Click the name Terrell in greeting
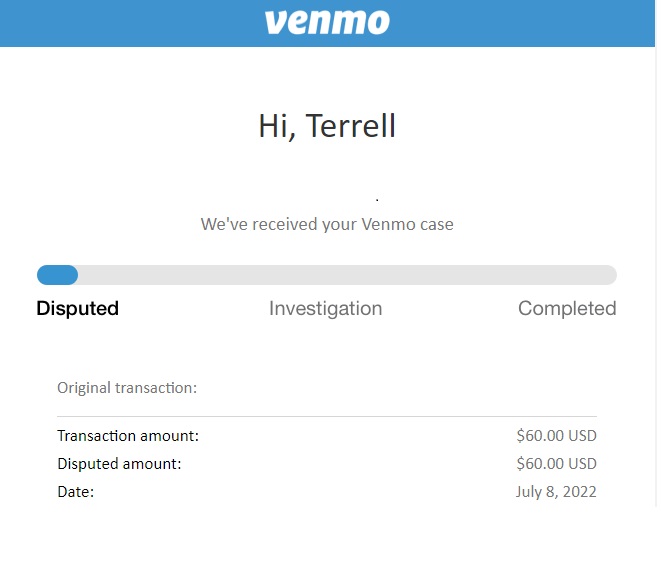661x565 pixels. (350, 126)
